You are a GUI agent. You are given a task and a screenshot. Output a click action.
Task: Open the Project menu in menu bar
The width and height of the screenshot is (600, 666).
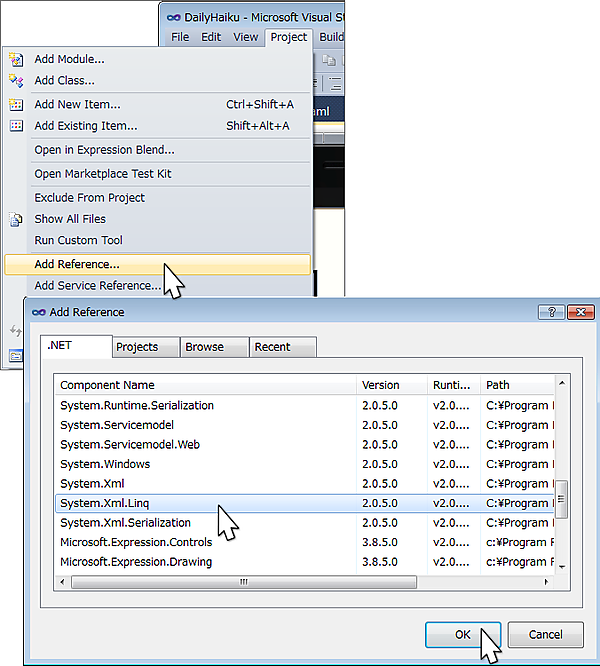[x=289, y=37]
